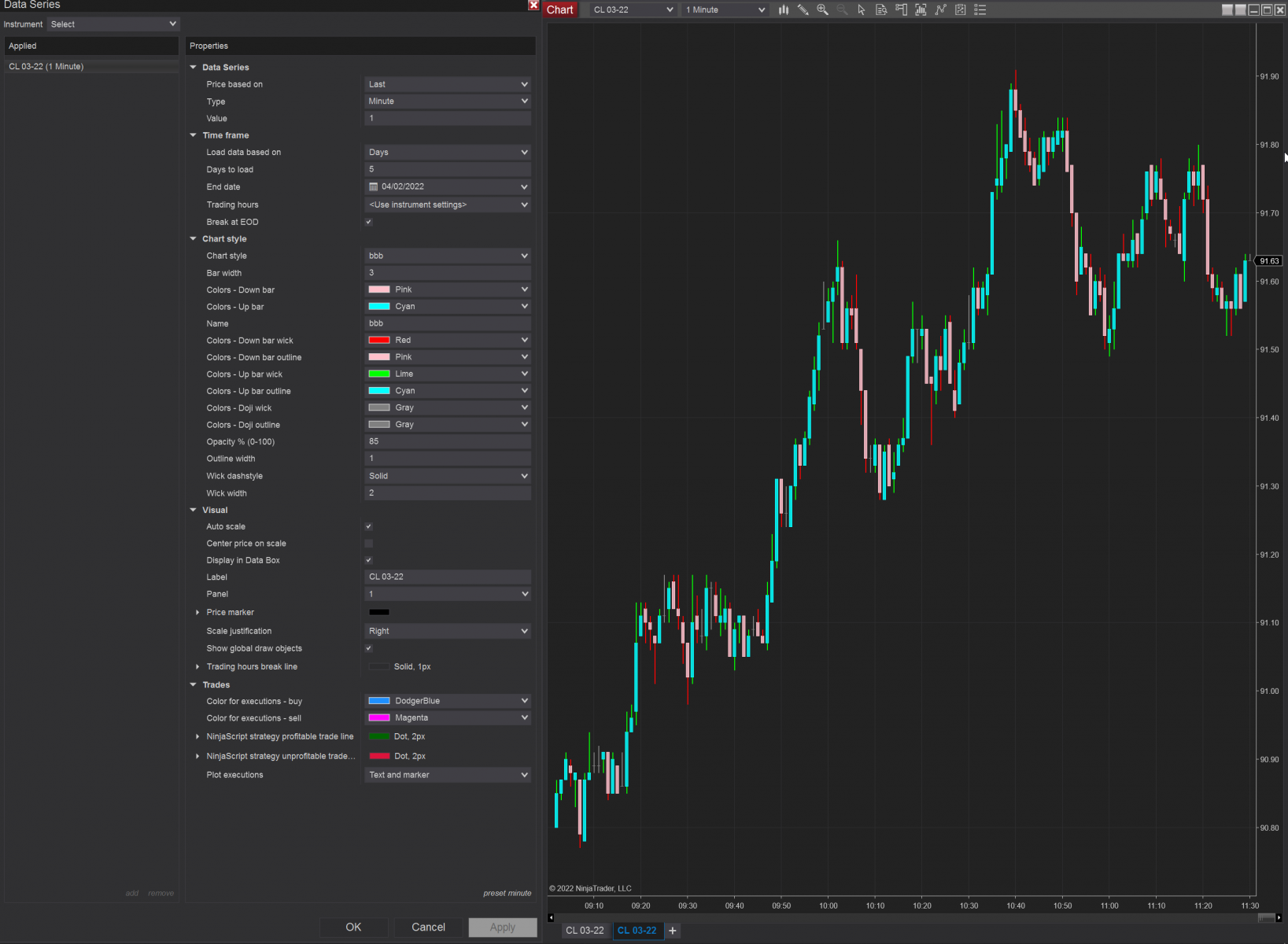This screenshot has height=944, width=1288.
Task: Open Load data based on dropdown
Action: coord(448,153)
